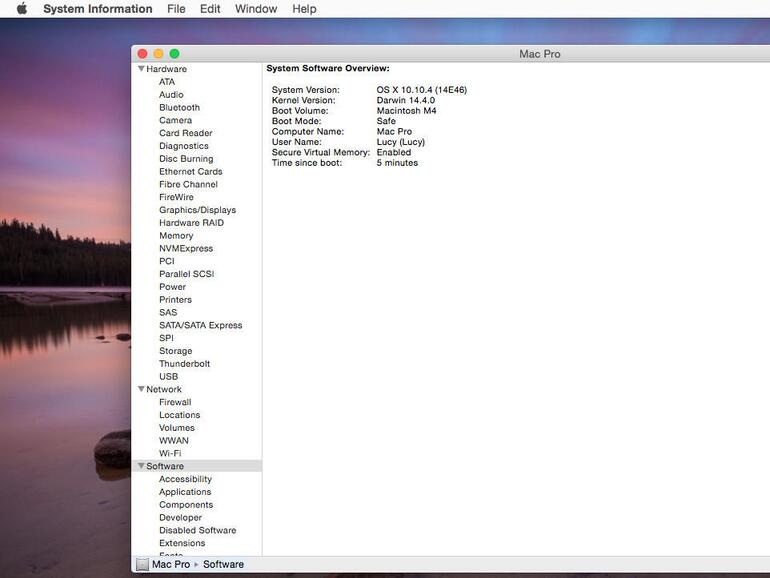Select PCI in the sidebar

[167, 261]
